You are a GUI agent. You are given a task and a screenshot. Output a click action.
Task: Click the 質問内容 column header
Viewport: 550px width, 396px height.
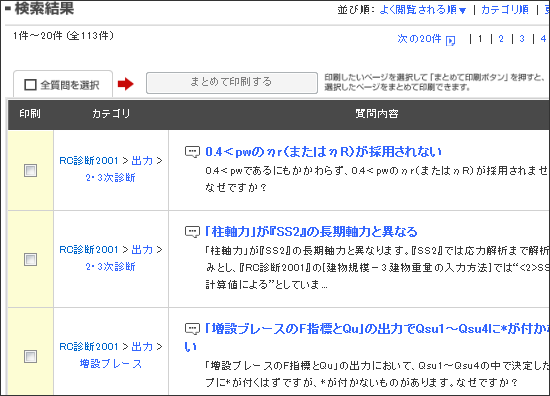pos(377,114)
